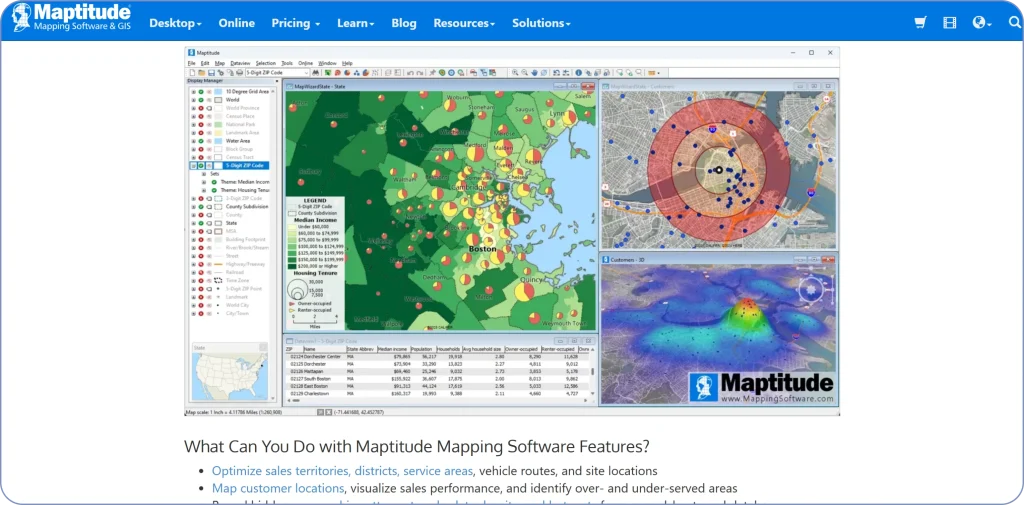Open 'Optimize sales territories, districts, service areas' link
Image resolution: width=1024 pixels, height=505 pixels.
click(342, 470)
